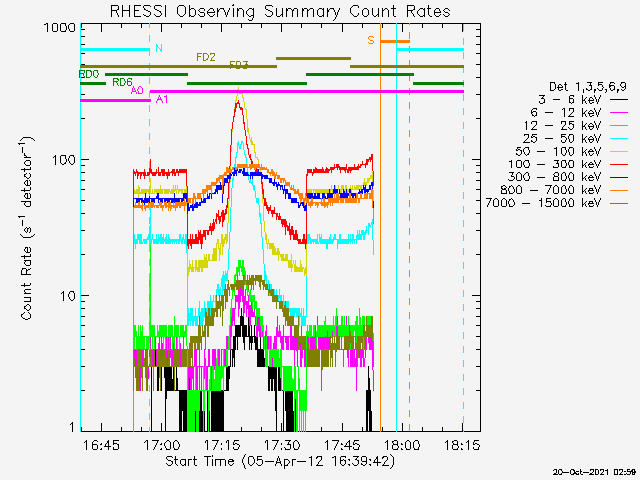Click the black line swatch for 3 - 6 keV

pyautogui.click(x=619, y=99)
